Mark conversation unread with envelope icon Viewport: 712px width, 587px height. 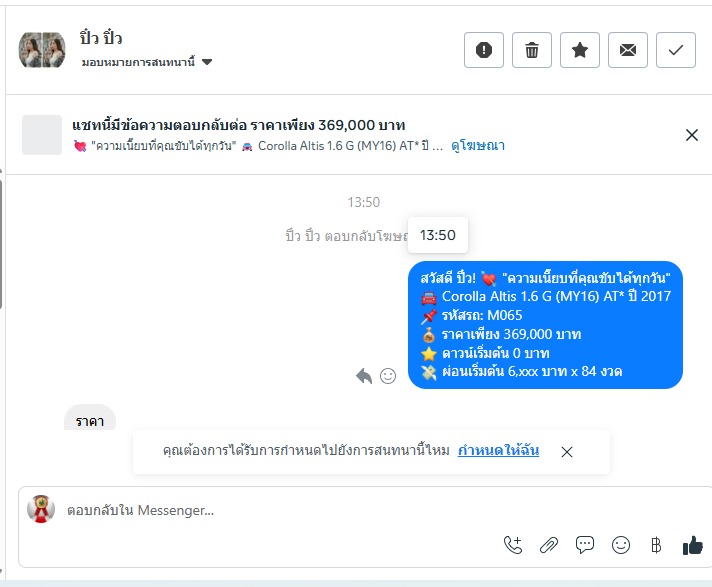(x=628, y=50)
